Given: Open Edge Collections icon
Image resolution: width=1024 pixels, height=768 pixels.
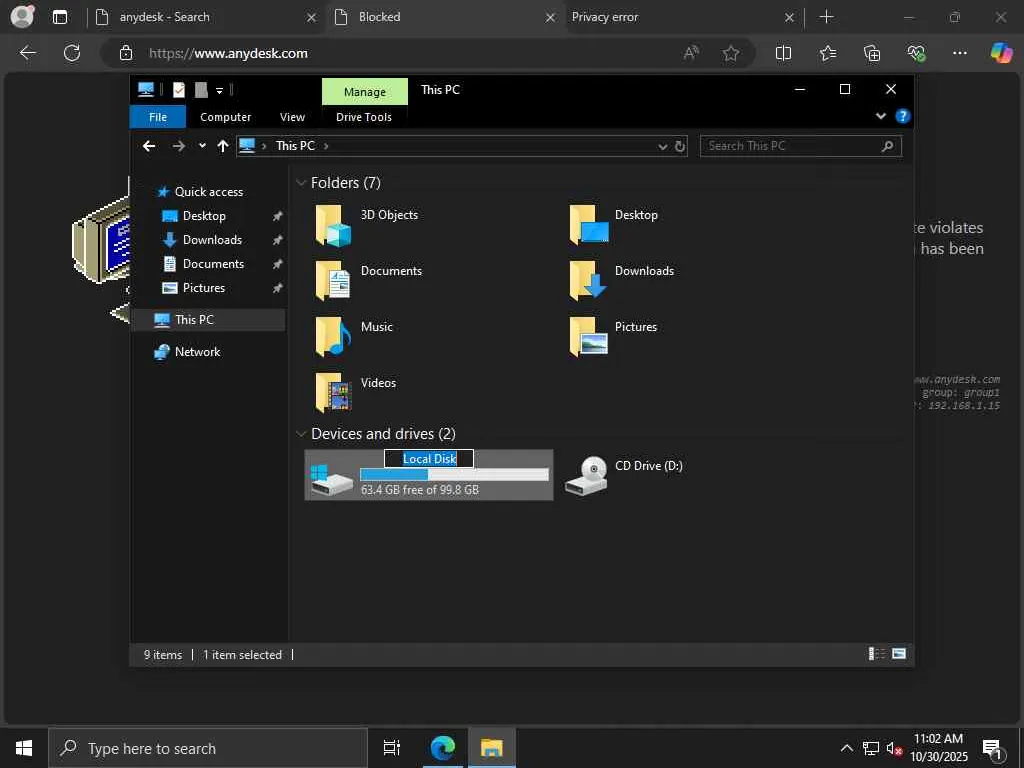Looking at the screenshot, I should pos(872,54).
